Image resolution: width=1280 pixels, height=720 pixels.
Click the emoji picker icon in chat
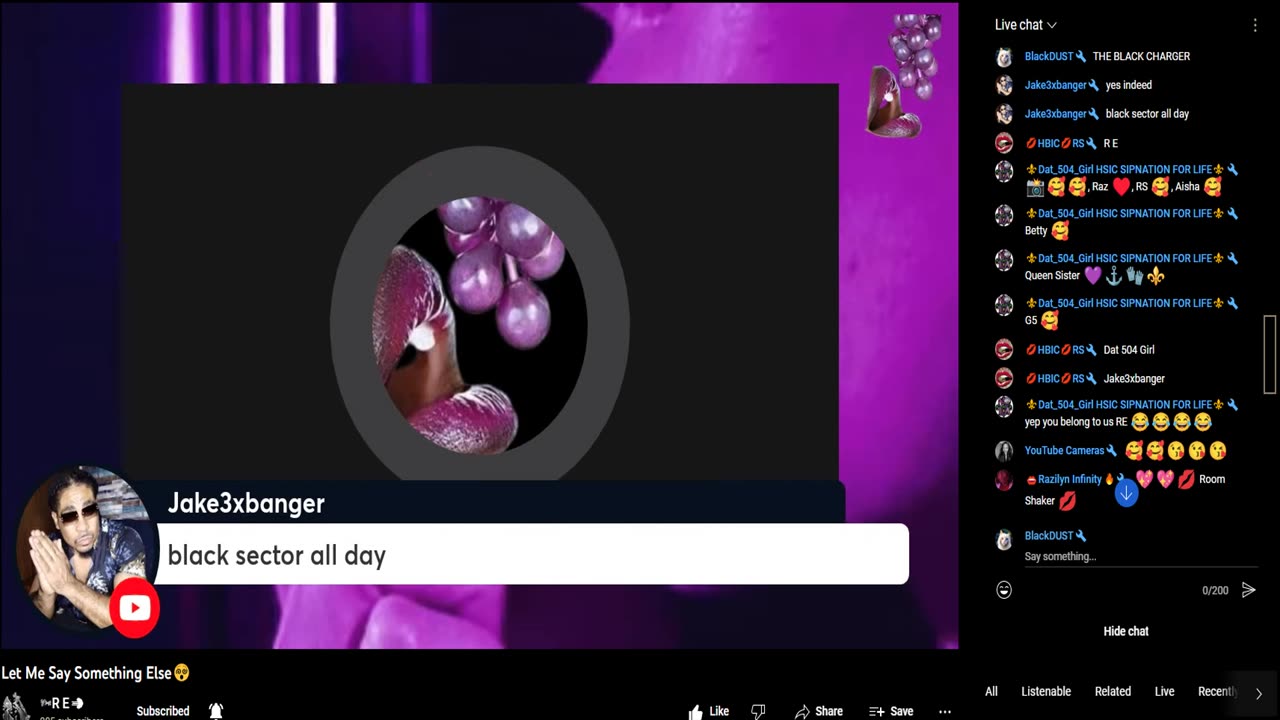(x=1004, y=590)
